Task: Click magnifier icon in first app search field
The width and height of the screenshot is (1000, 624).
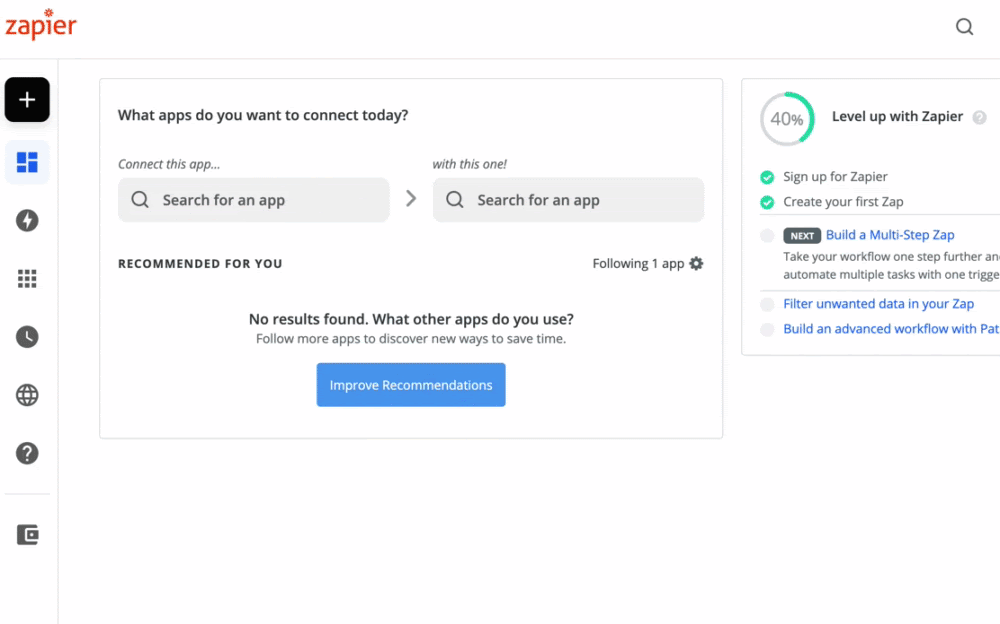Action: [x=140, y=200]
